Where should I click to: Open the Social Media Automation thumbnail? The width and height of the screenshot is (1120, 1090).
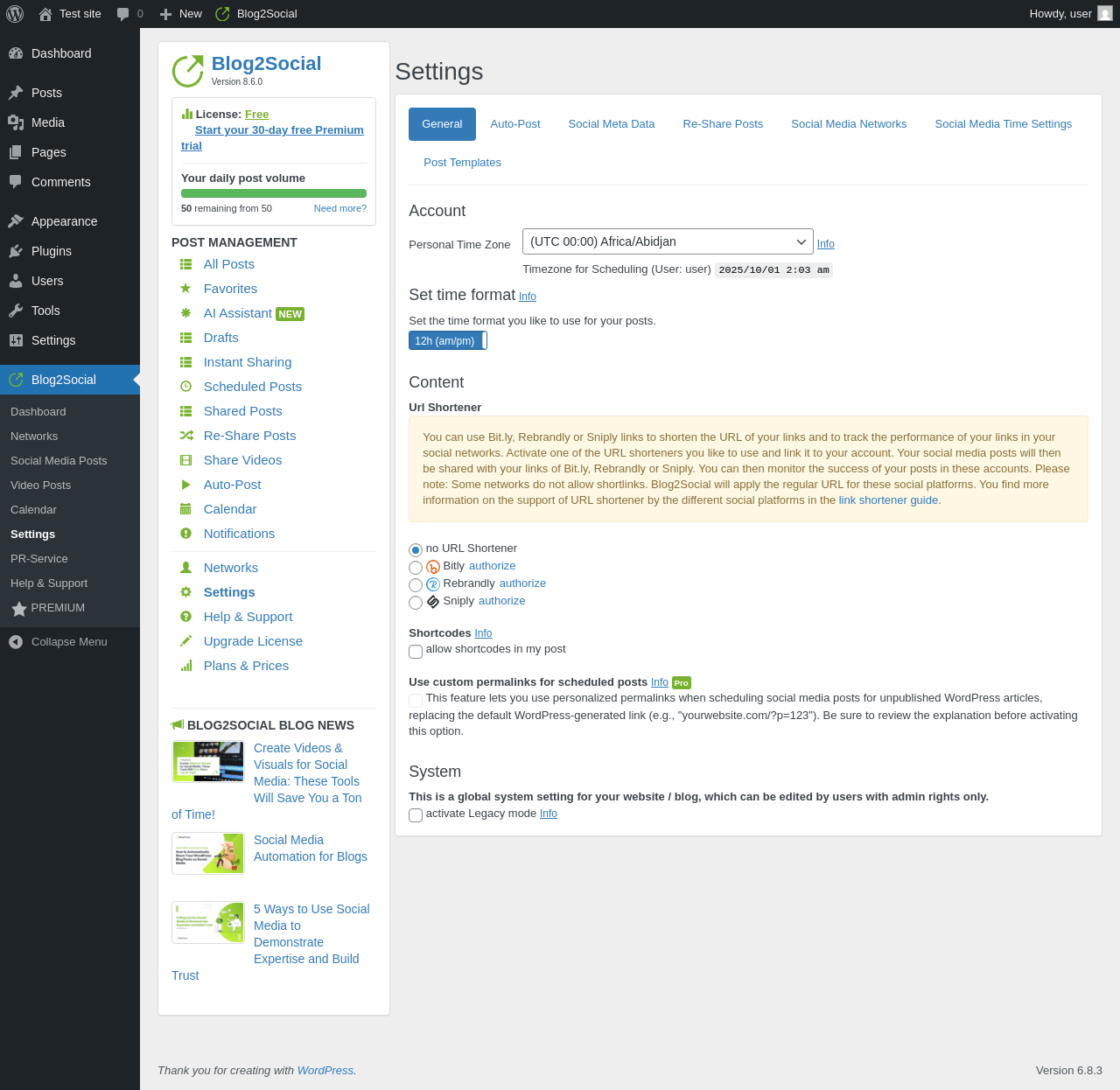208,853
